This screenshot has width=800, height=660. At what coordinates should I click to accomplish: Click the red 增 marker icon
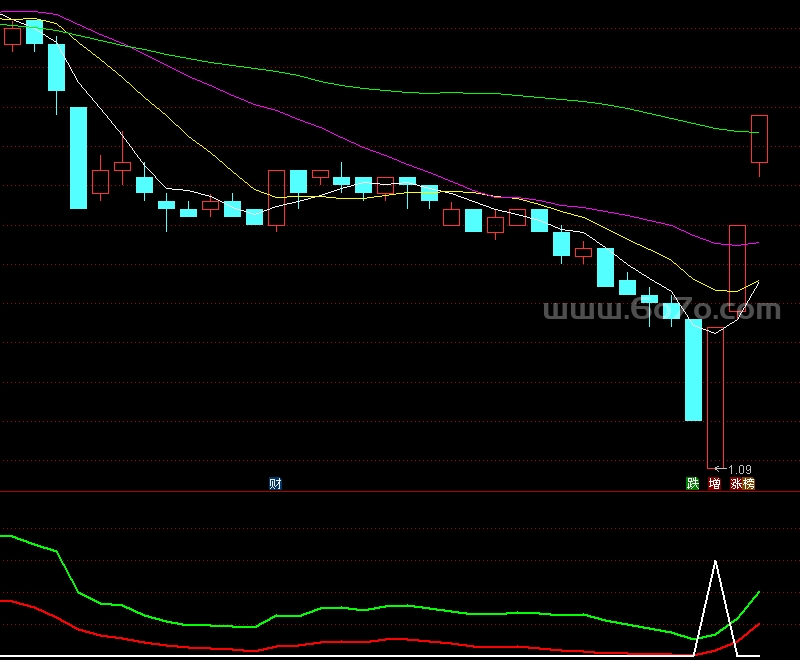[x=714, y=484]
